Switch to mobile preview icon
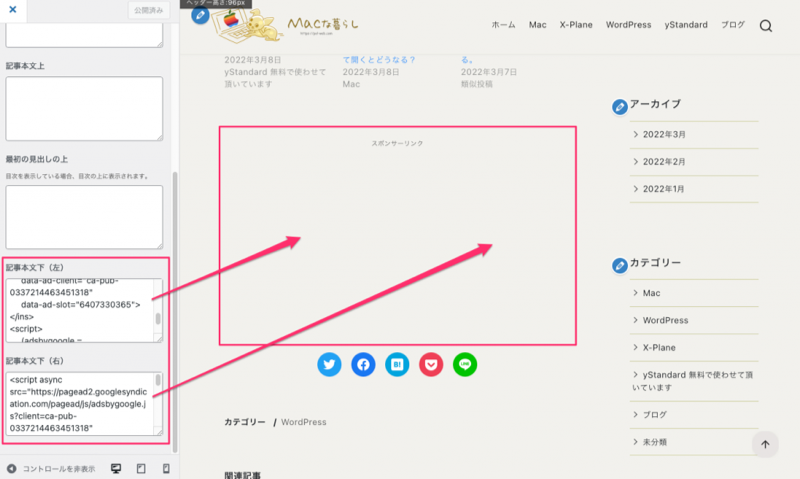800x479 pixels. coord(166,468)
